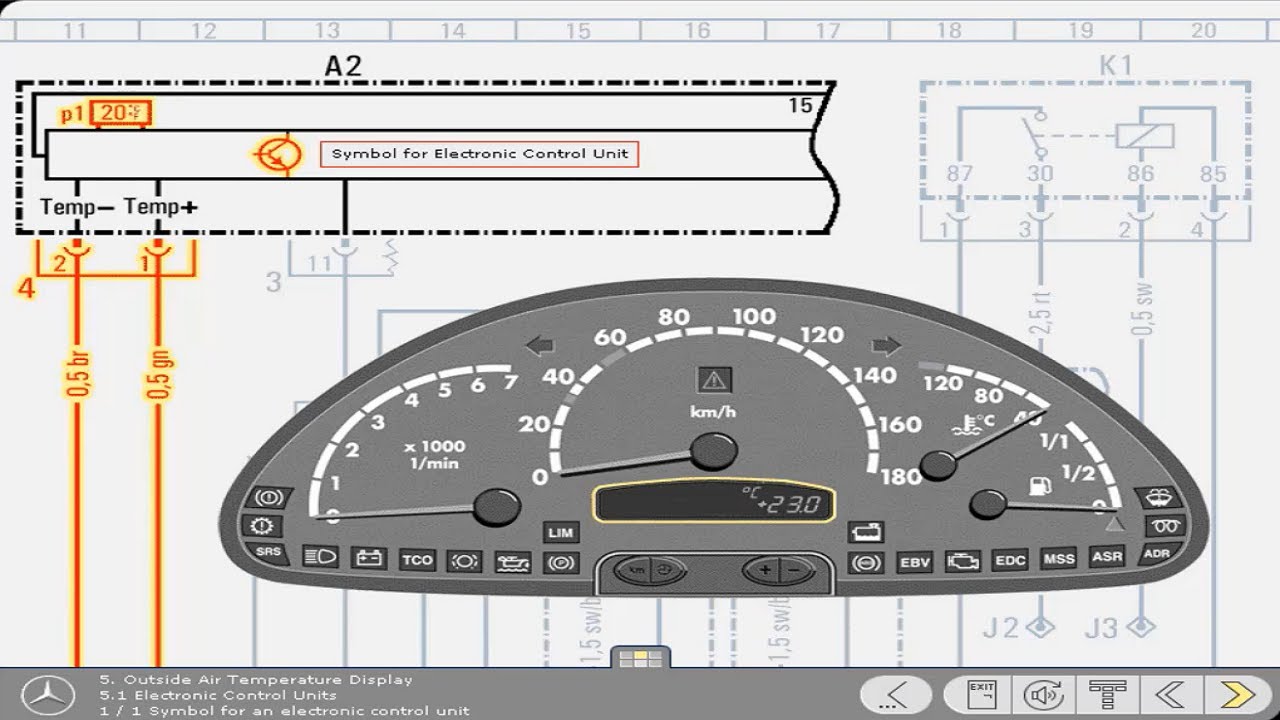Click the Symbol for Electronic Control Unit label
The width and height of the screenshot is (1280, 720).
click(x=479, y=154)
